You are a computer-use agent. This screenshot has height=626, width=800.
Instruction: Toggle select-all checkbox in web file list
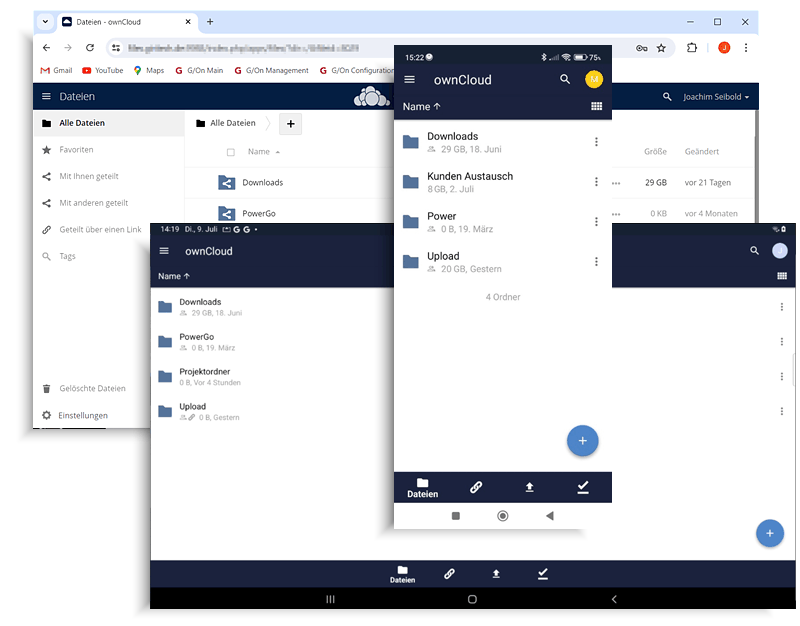click(x=231, y=152)
